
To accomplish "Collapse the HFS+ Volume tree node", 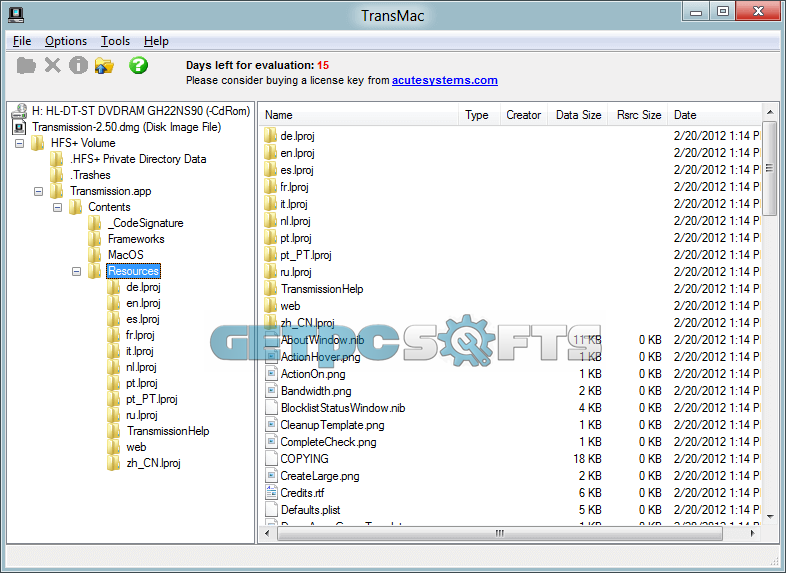I will pos(20,143).
